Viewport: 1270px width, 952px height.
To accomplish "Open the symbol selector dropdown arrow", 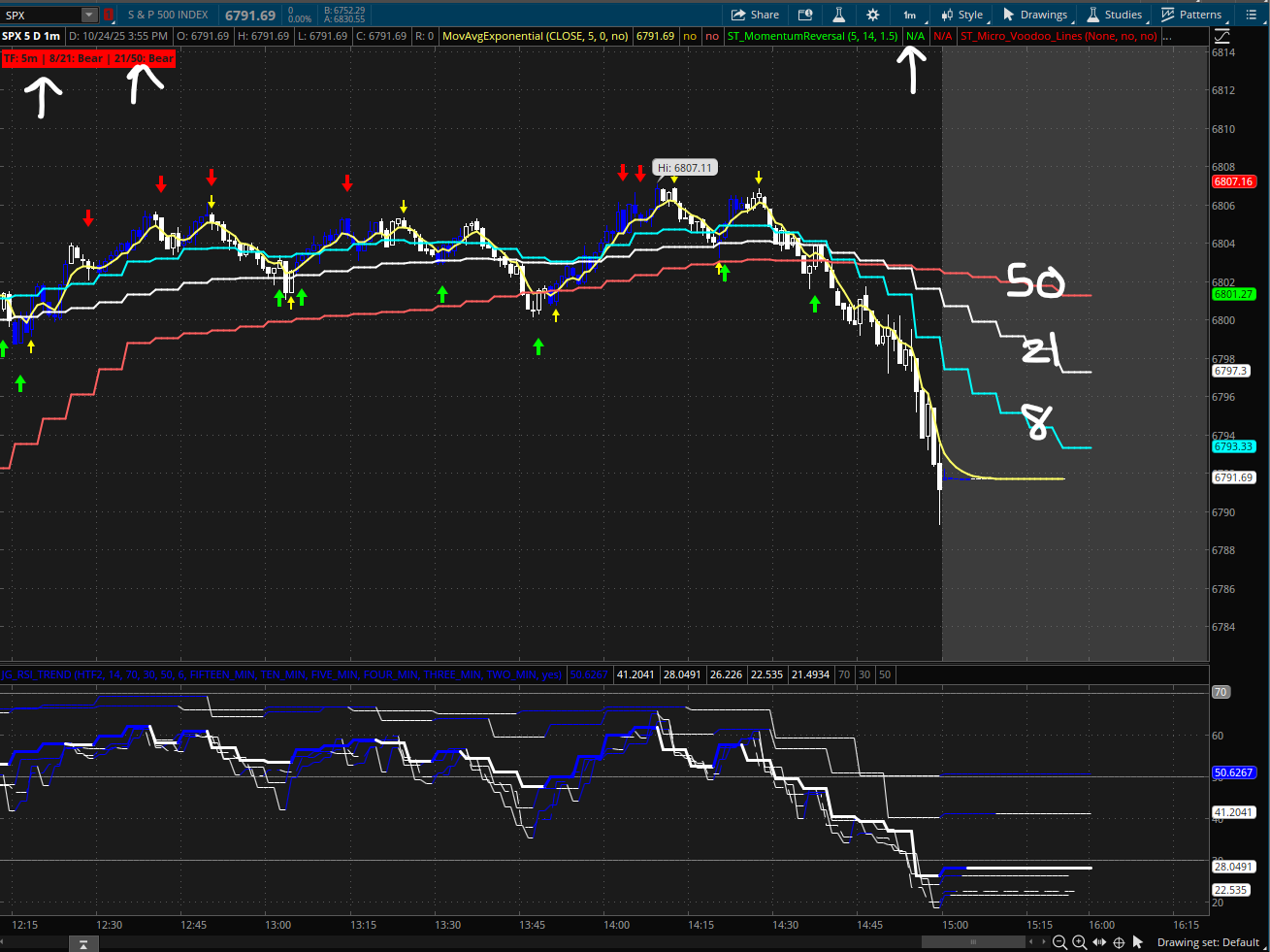I will coord(89,15).
